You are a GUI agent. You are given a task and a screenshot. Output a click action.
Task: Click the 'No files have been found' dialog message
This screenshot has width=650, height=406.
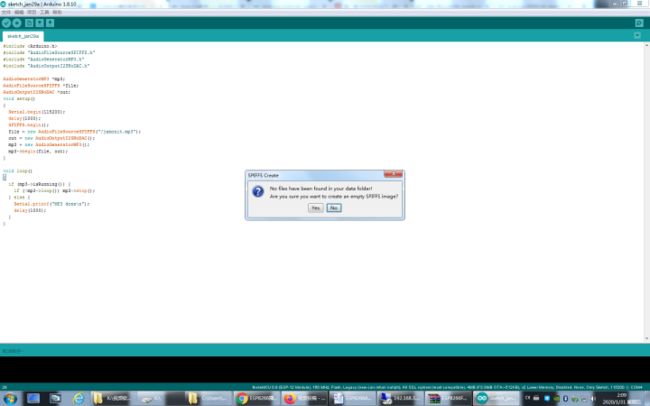pyautogui.click(x=321, y=188)
